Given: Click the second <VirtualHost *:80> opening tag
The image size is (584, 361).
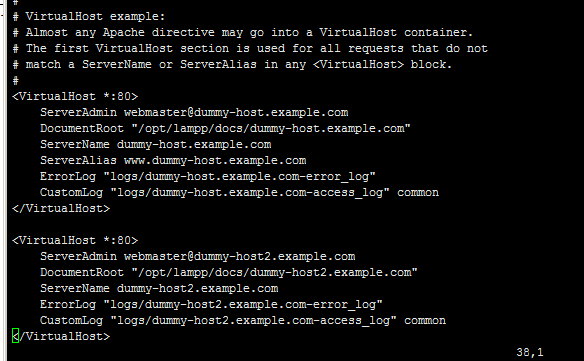Looking at the screenshot, I should pyautogui.click(x=75, y=240).
